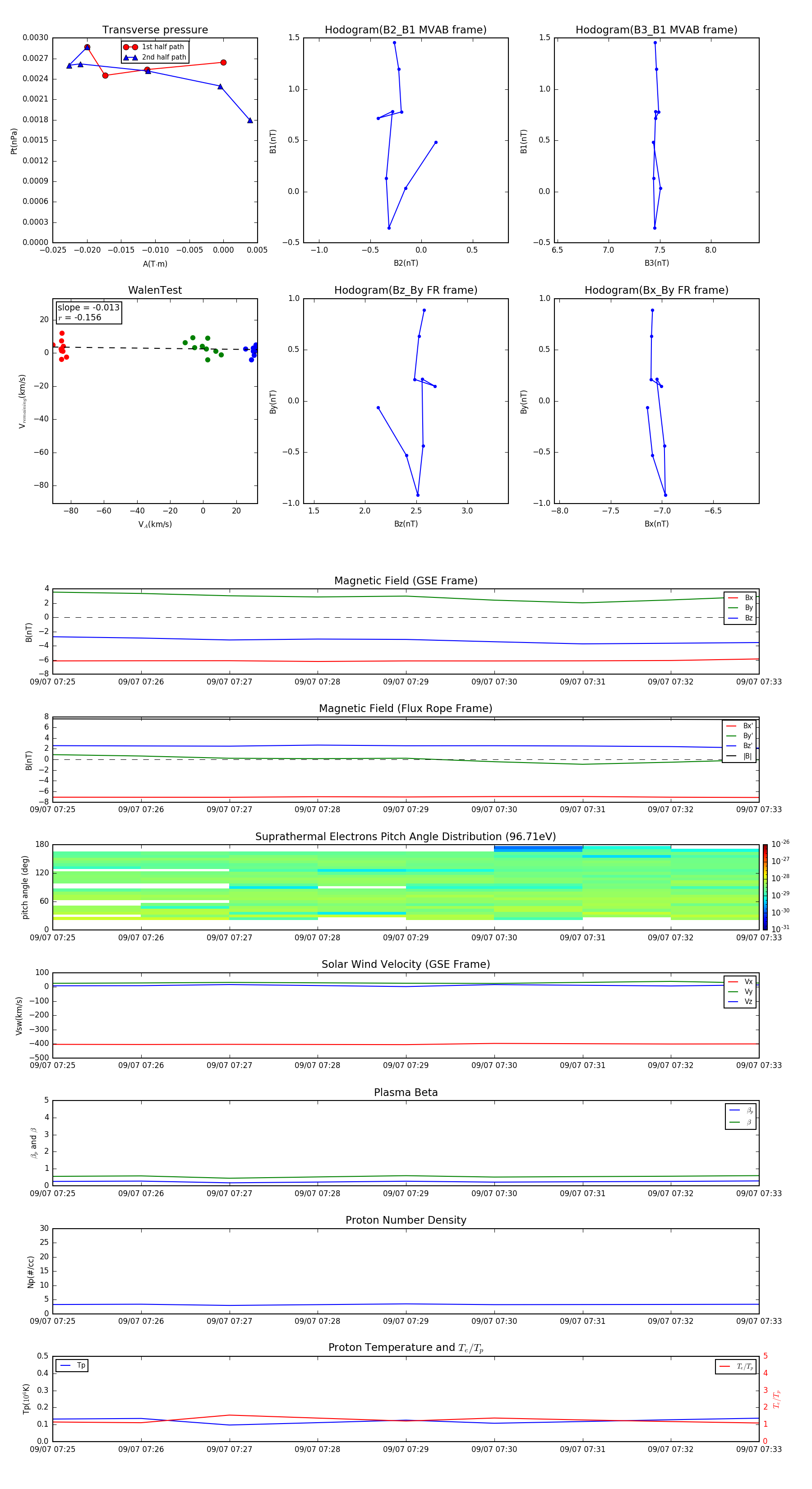This screenshot has width=812, height=1489.
Task: Click the "VA(km/s)" x-axis label
Action: (155, 524)
